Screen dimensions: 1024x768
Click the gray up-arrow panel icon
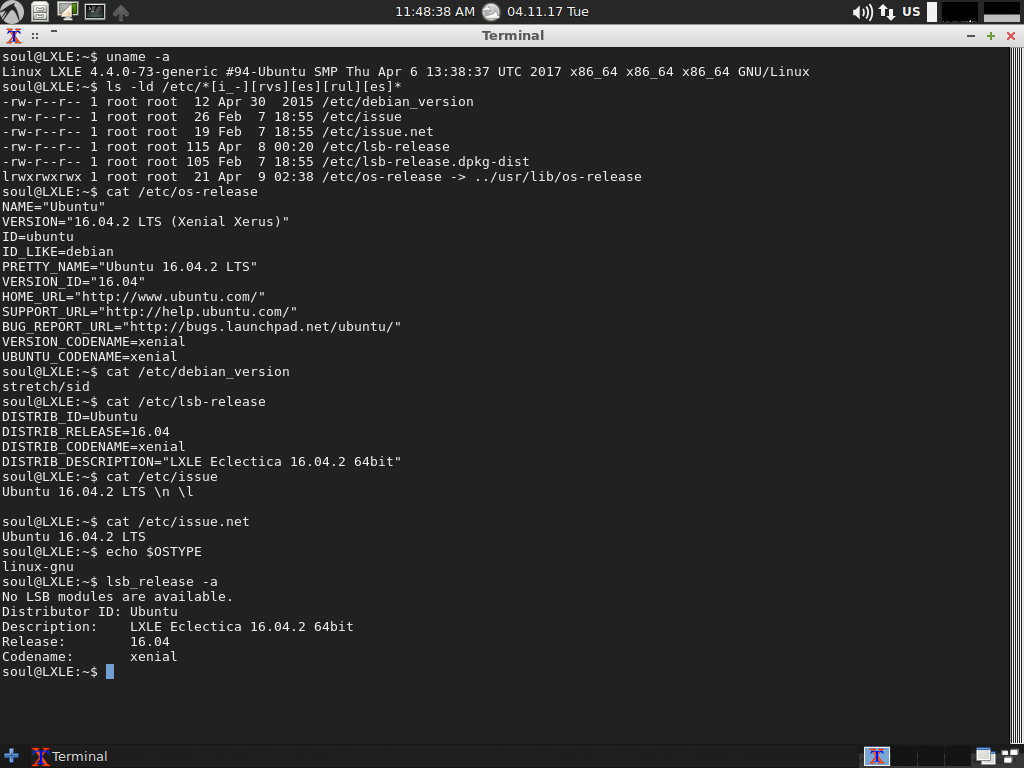(x=121, y=12)
